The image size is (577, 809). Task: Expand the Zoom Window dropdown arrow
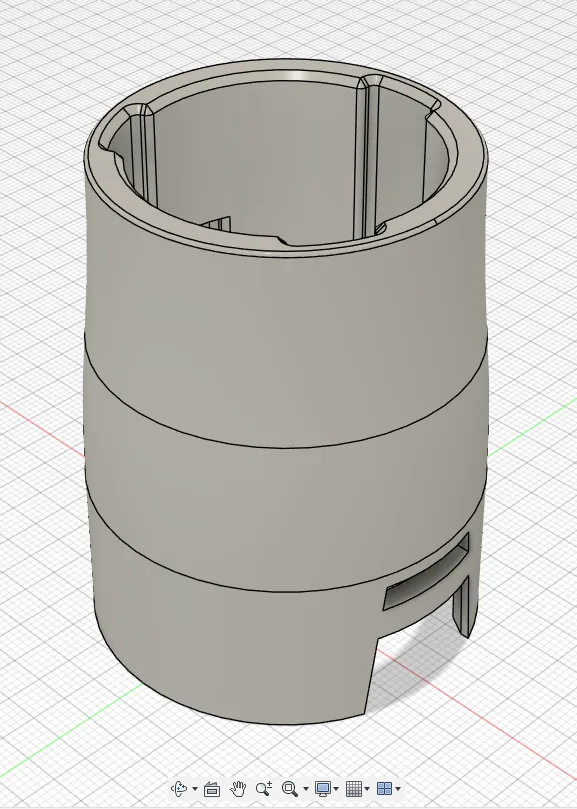tap(306, 789)
